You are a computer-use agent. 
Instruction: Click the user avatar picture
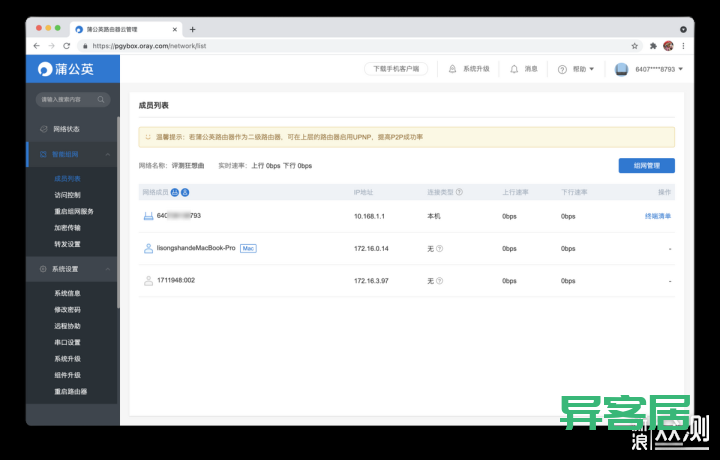621,69
